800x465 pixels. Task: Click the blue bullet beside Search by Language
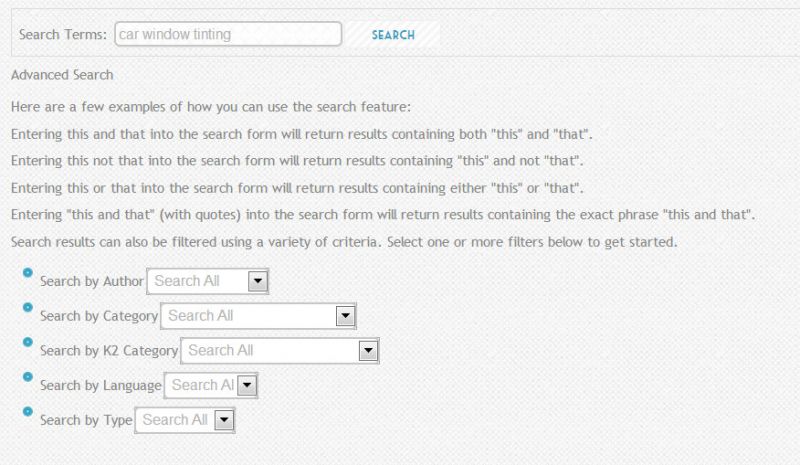coord(28,377)
